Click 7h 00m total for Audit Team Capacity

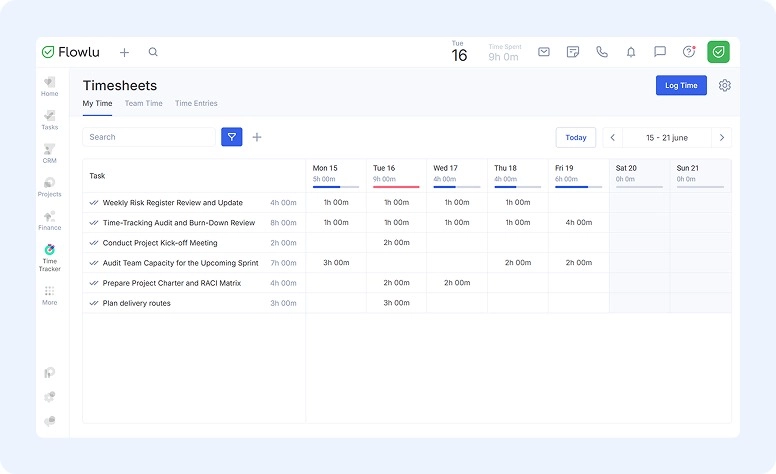283,263
